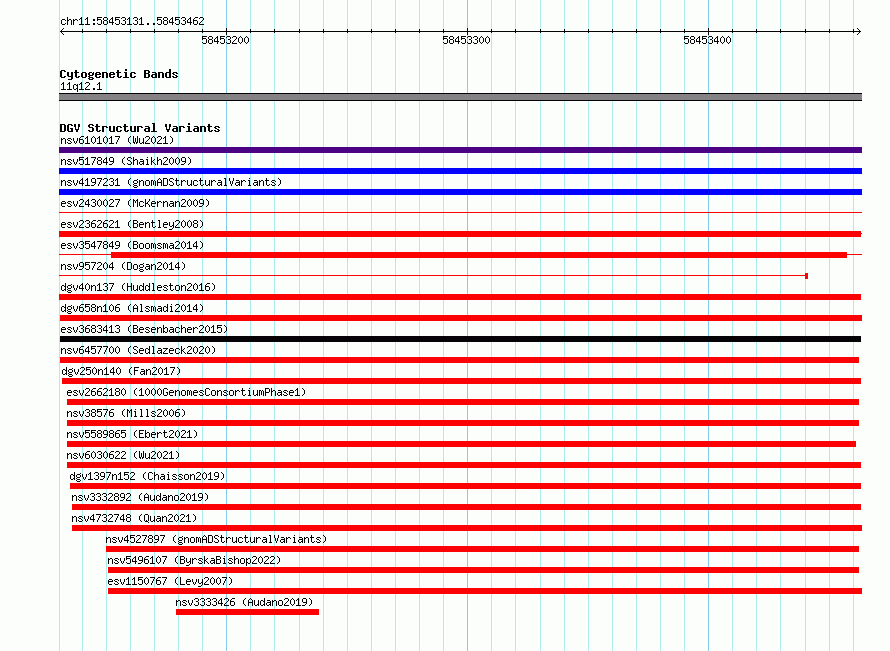The width and height of the screenshot is (890, 651).
Task: Select nsv3332892 (Audano2019) label
Action: pos(140,497)
